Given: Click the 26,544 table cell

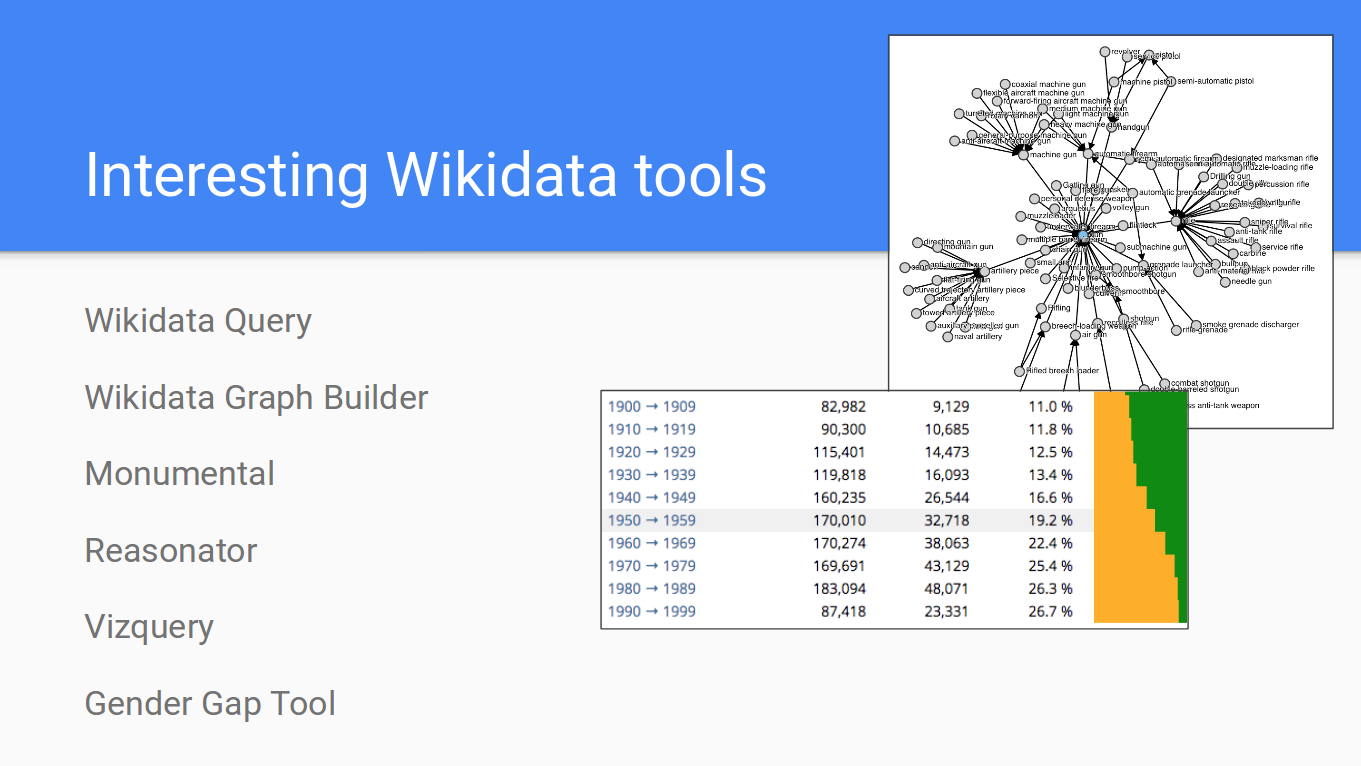Looking at the screenshot, I should (x=946, y=497).
